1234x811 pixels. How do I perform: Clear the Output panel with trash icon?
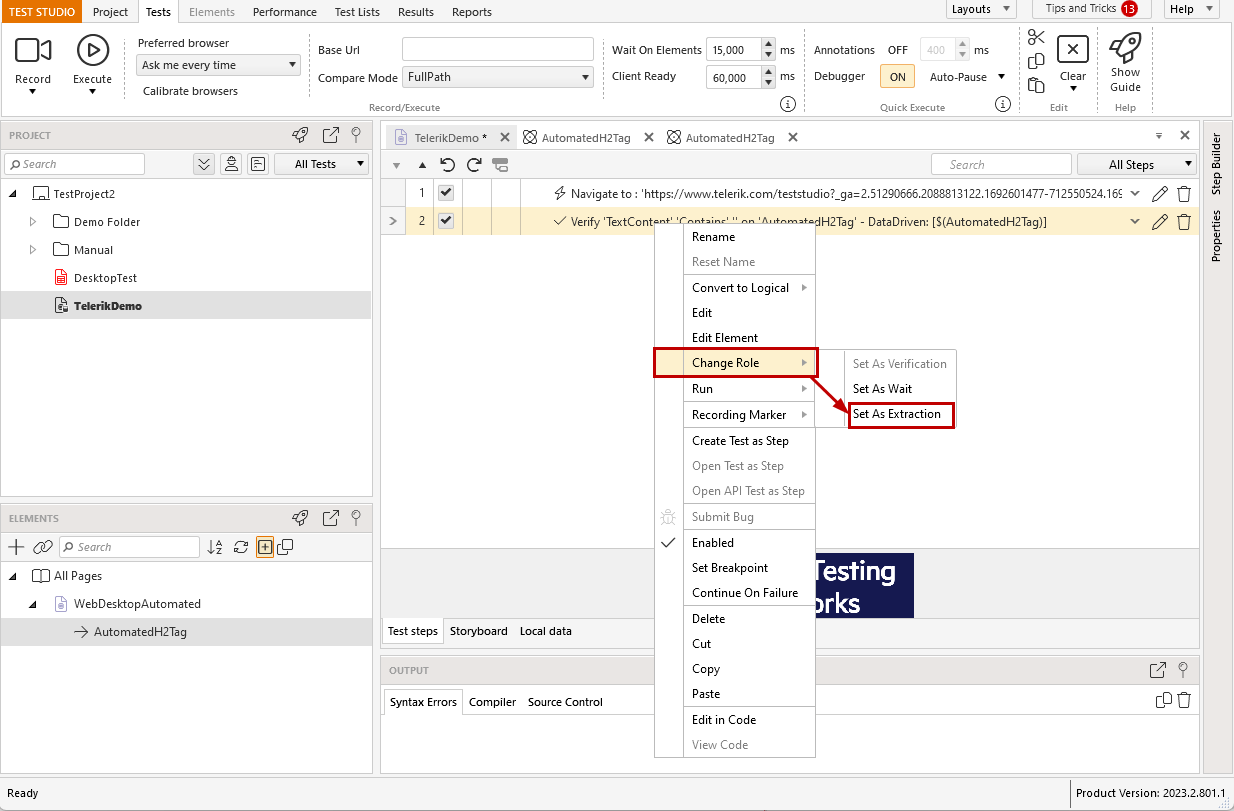click(x=1184, y=700)
